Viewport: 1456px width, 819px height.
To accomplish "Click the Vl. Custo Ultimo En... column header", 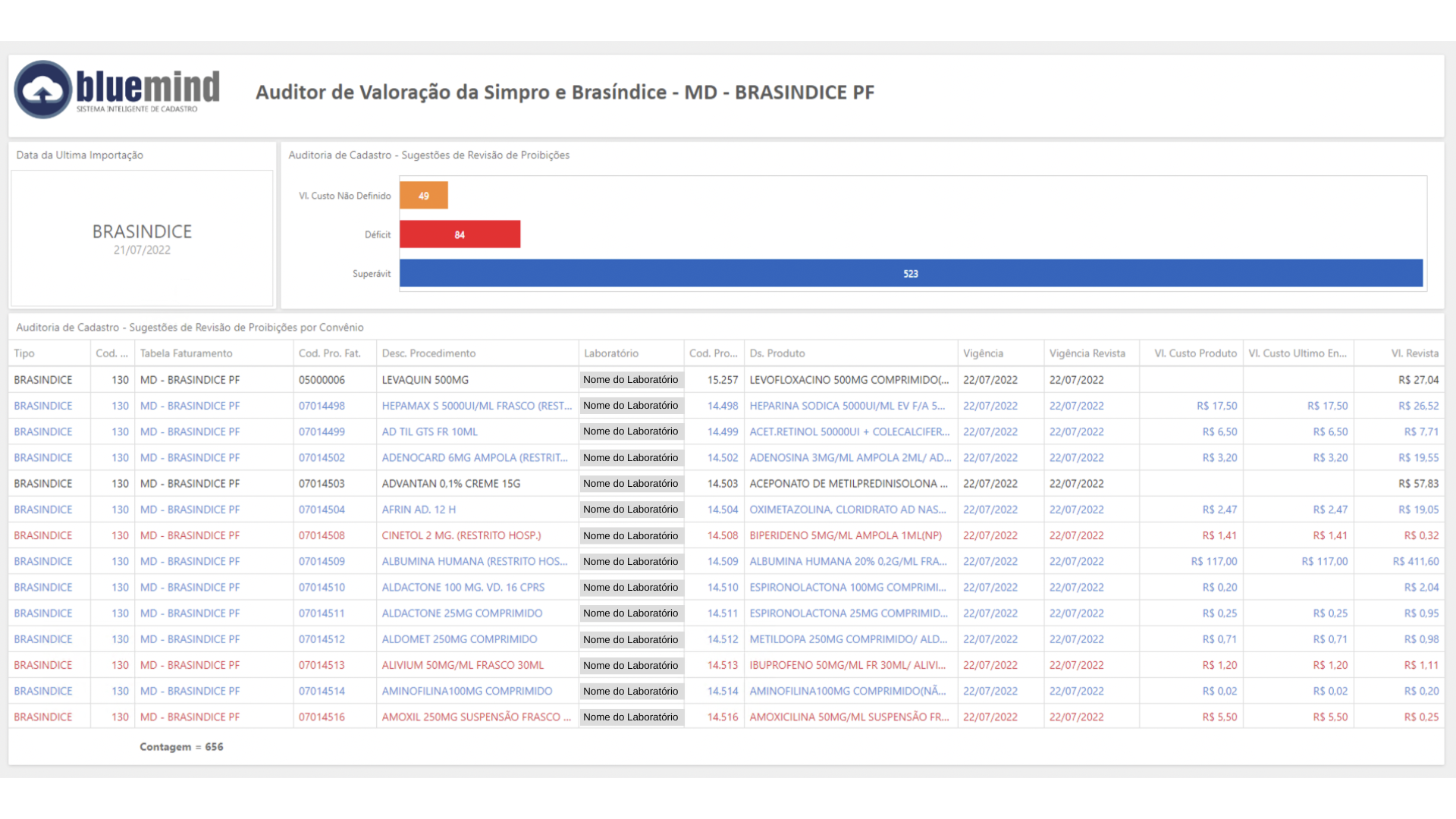I will 1298,353.
